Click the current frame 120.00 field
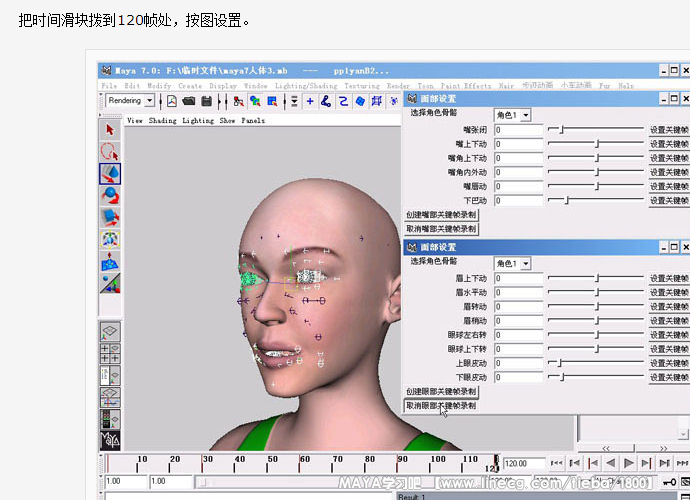The height and width of the screenshot is (500, 690). tap(524, 463)
